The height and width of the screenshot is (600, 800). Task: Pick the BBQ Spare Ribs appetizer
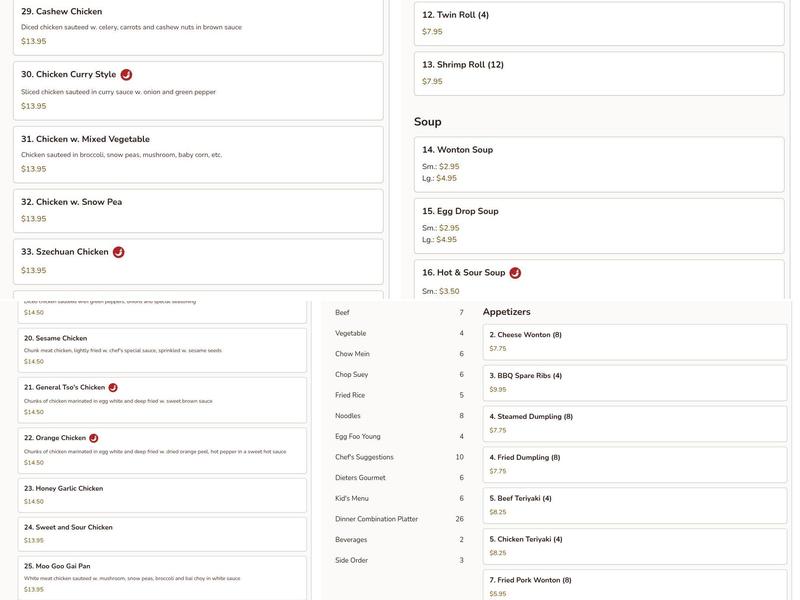634,382
